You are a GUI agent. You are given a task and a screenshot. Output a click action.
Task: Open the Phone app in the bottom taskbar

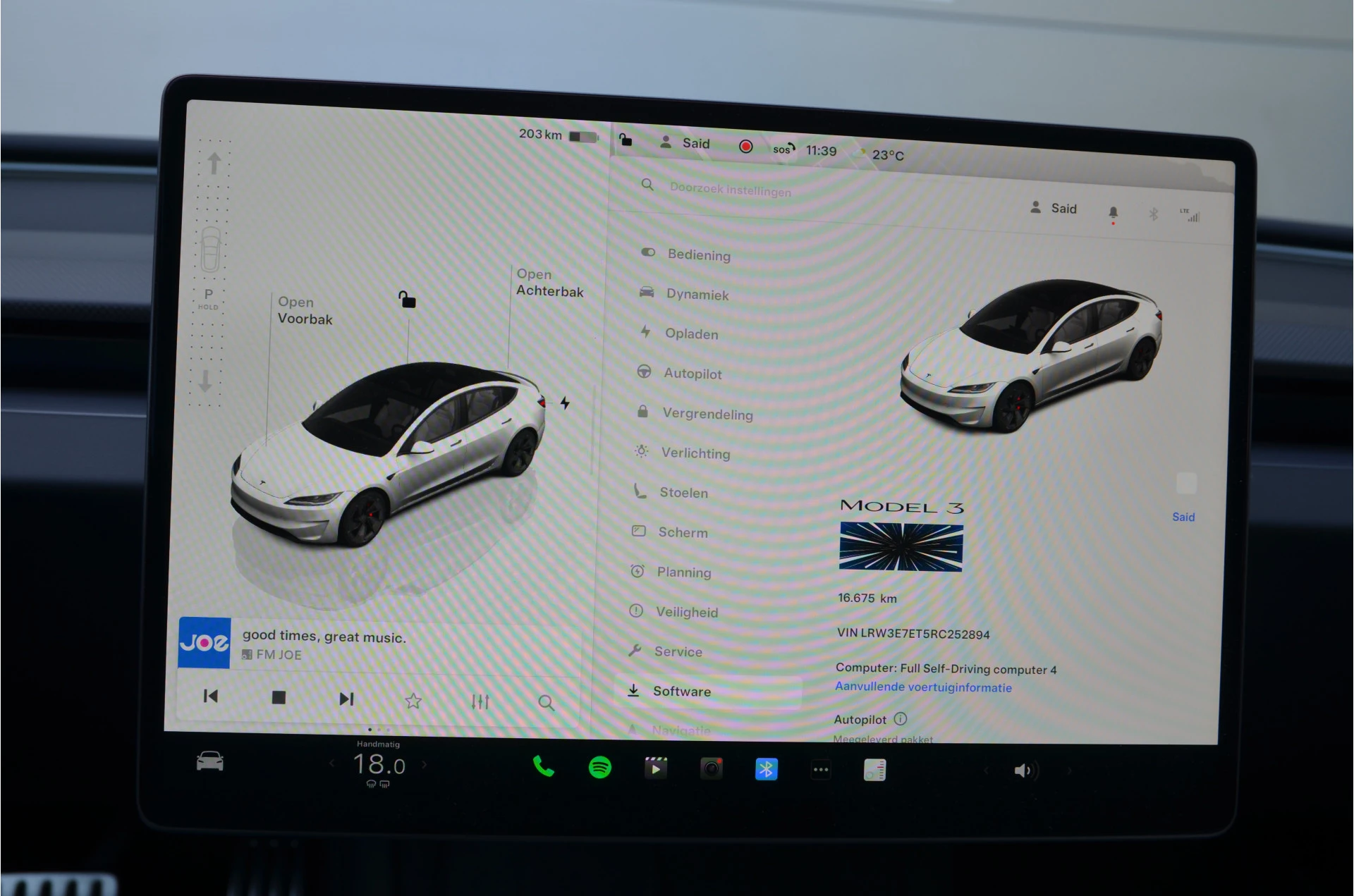click(x=543, y=768)
